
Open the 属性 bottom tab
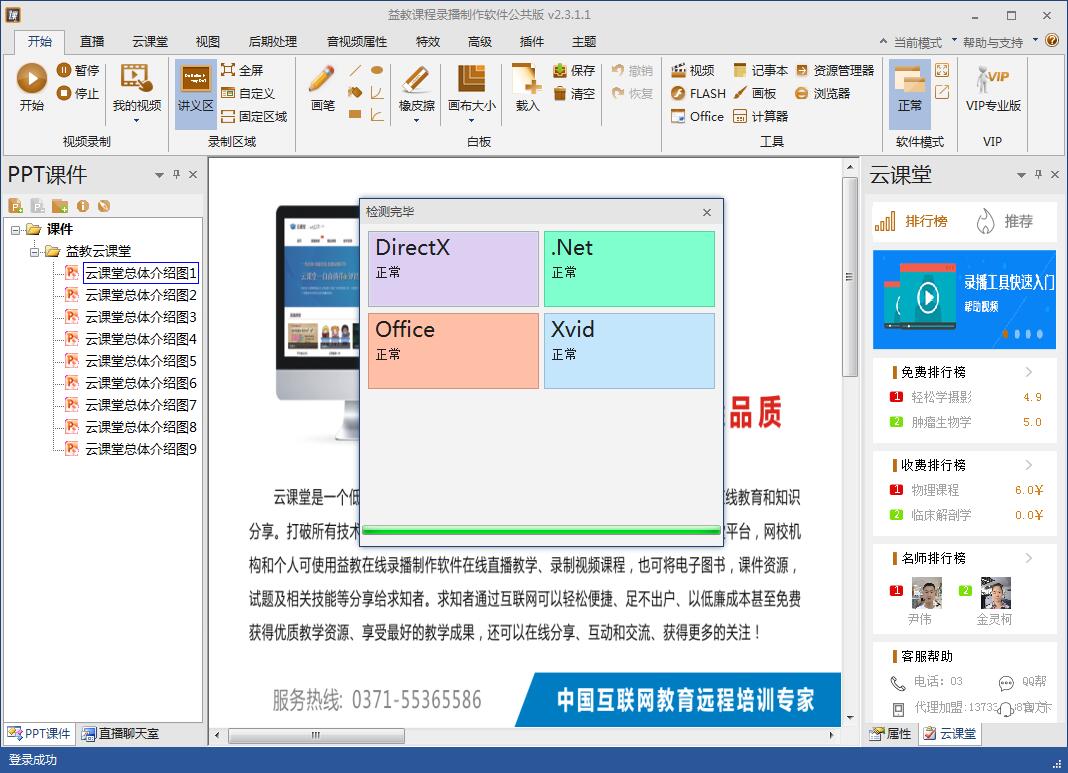(x=890, y=733)
